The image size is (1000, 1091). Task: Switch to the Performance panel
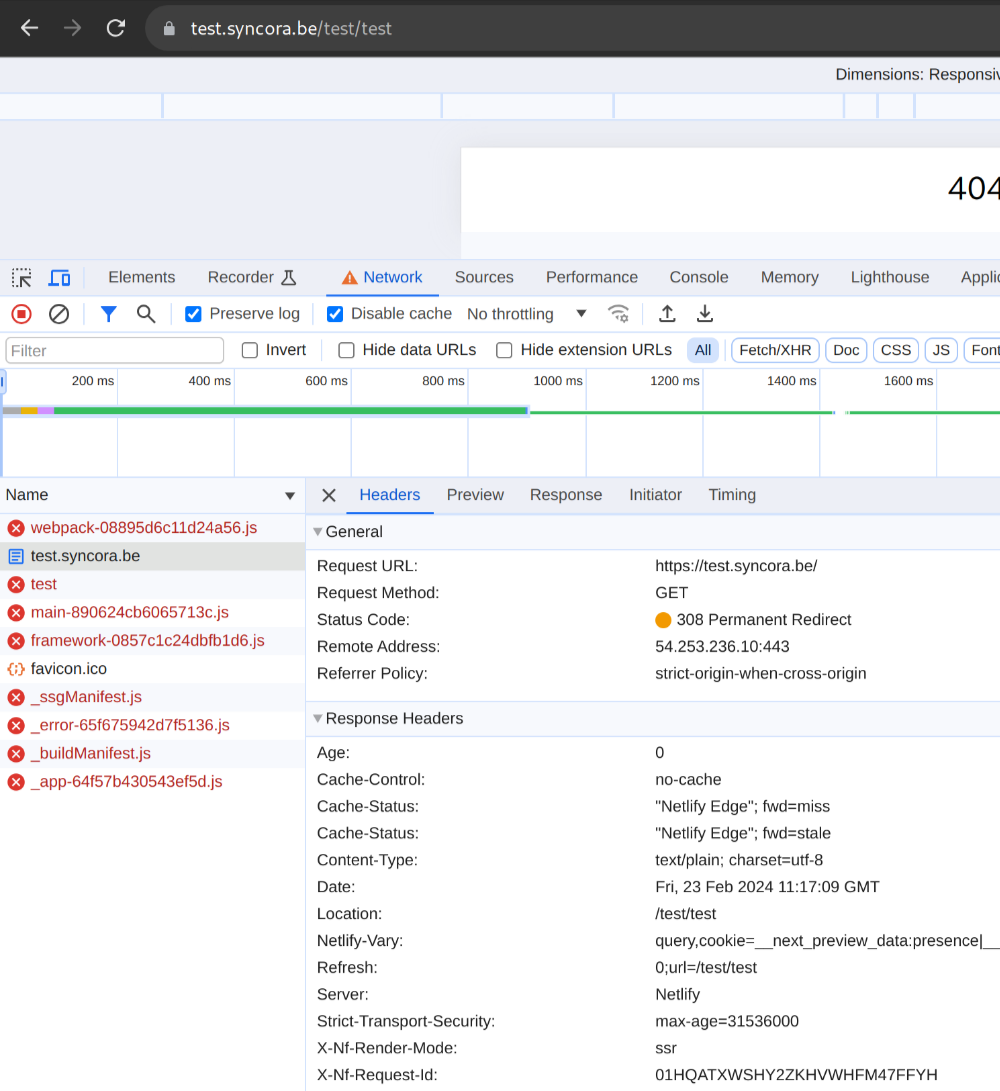click(x=592, y=278)
